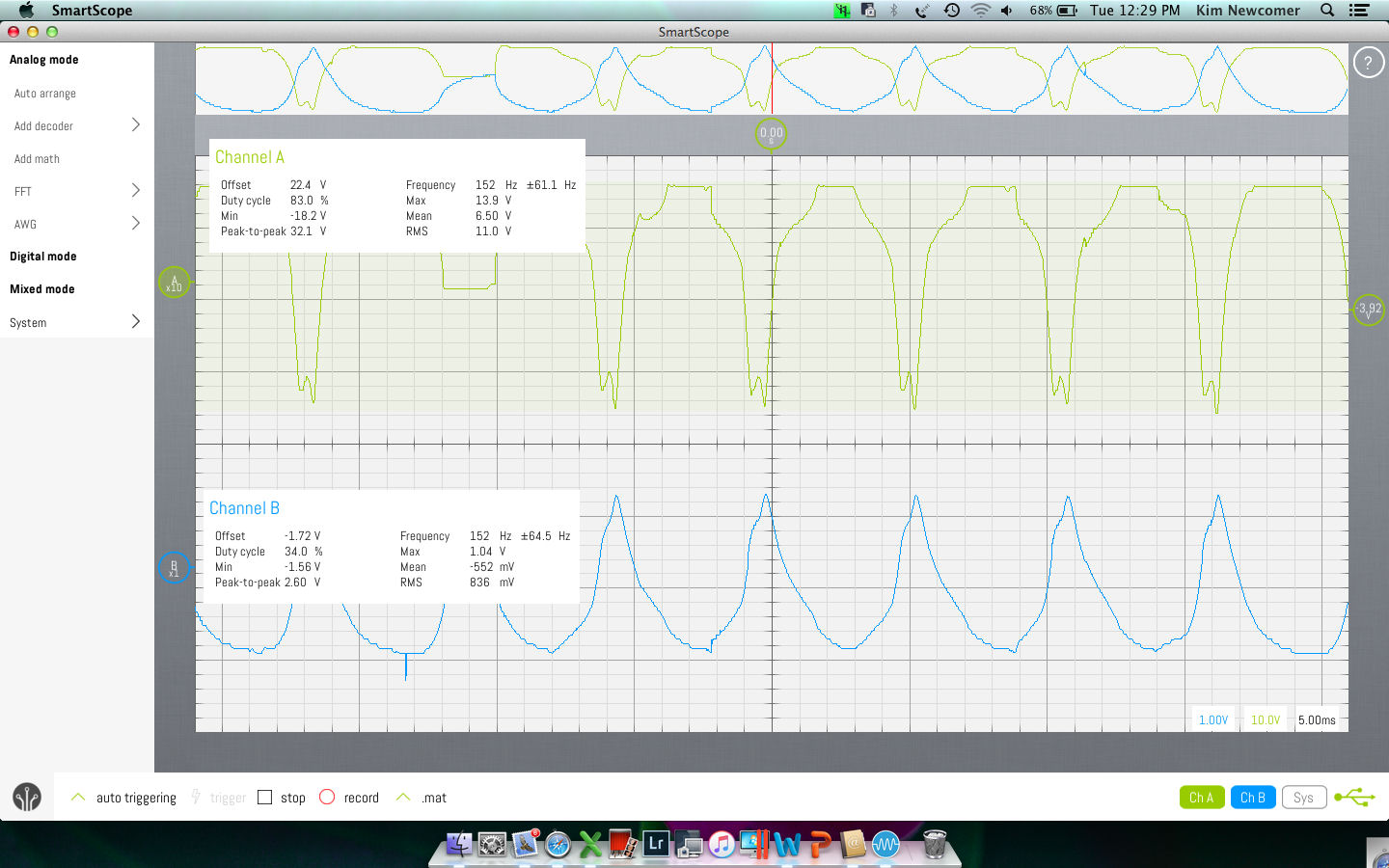Screen dimensions: 1389x868
Task: Toggle Ch B channel visibility
Action: [1252, 798]
